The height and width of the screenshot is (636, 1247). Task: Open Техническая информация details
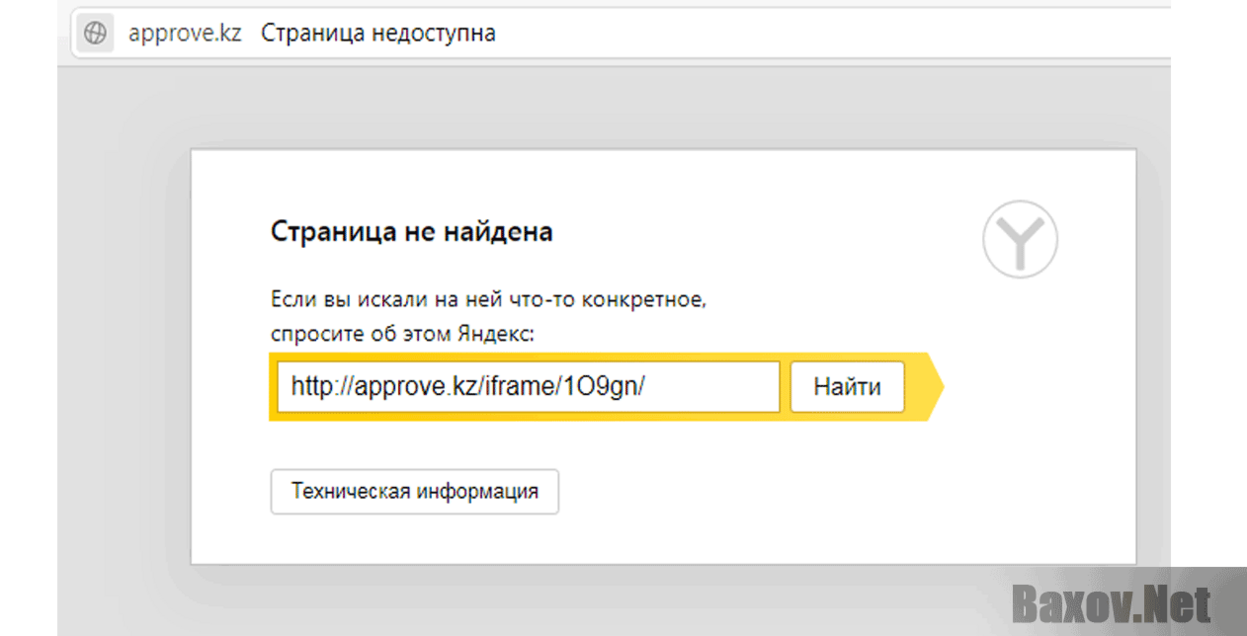point(415,491)
